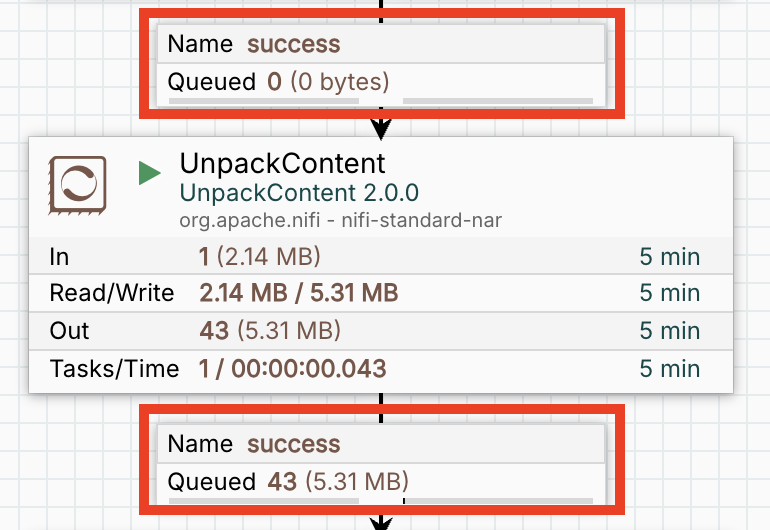Viewport: 770px width, 530px height.
Task: Click the Read/Write 2.14 MB / 5.31 MB value
Action: [x=299, y=293]
